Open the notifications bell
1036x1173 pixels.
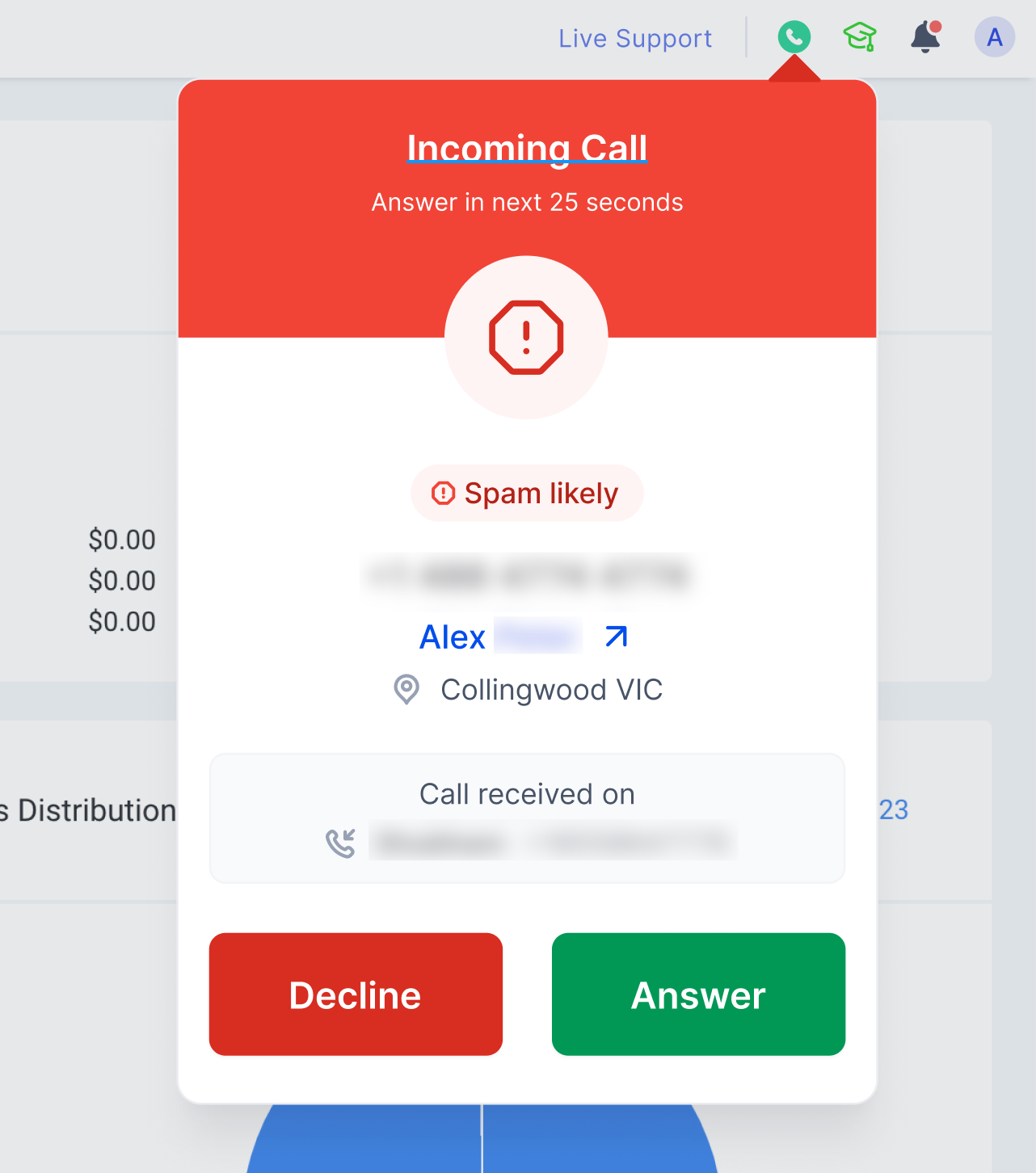(926, 37)
